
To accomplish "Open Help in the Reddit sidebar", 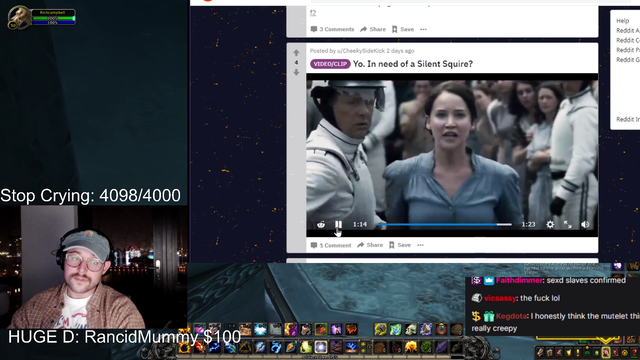I will (622, 21).
